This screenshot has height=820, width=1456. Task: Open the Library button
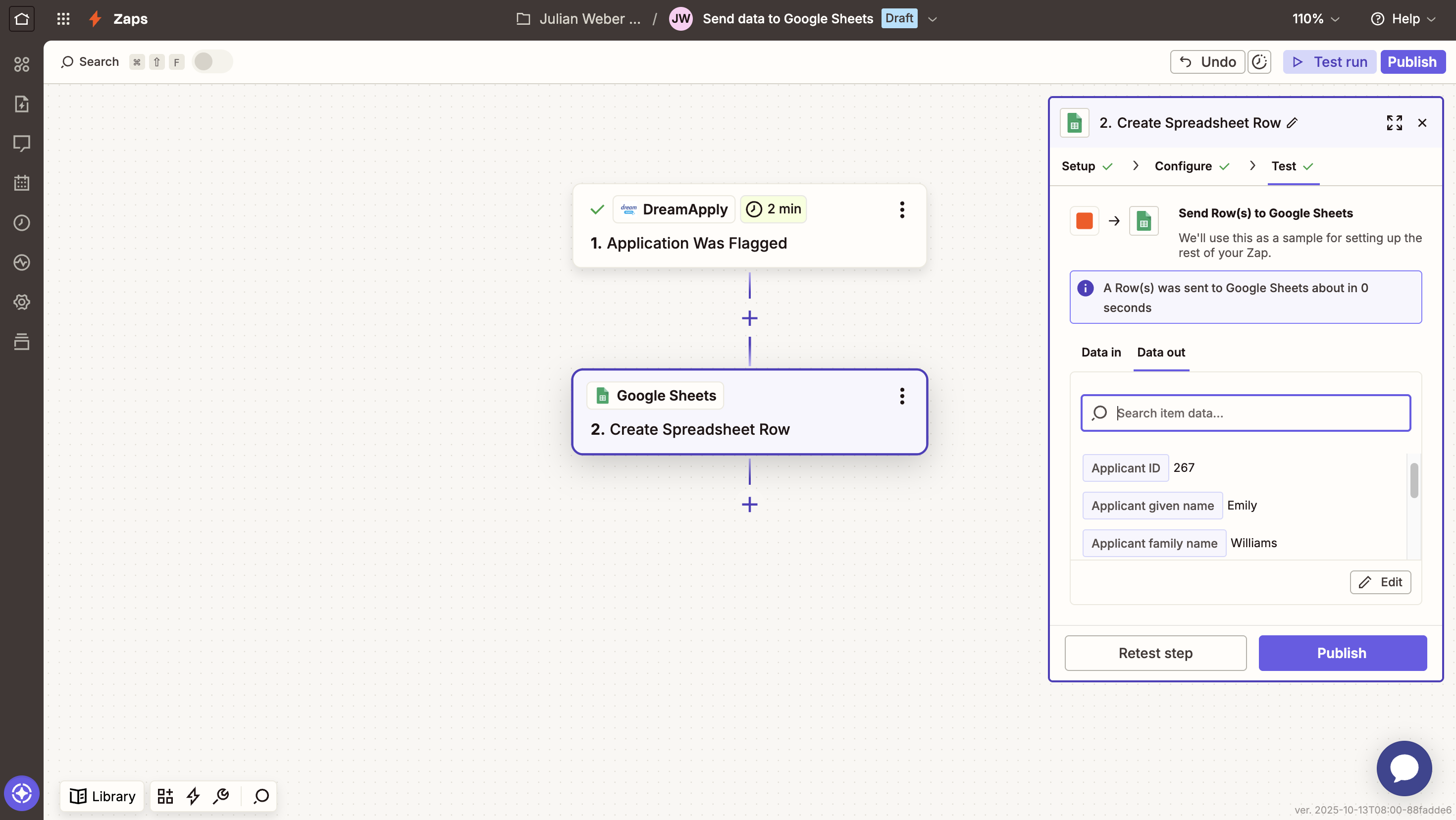tap(102, 796)
